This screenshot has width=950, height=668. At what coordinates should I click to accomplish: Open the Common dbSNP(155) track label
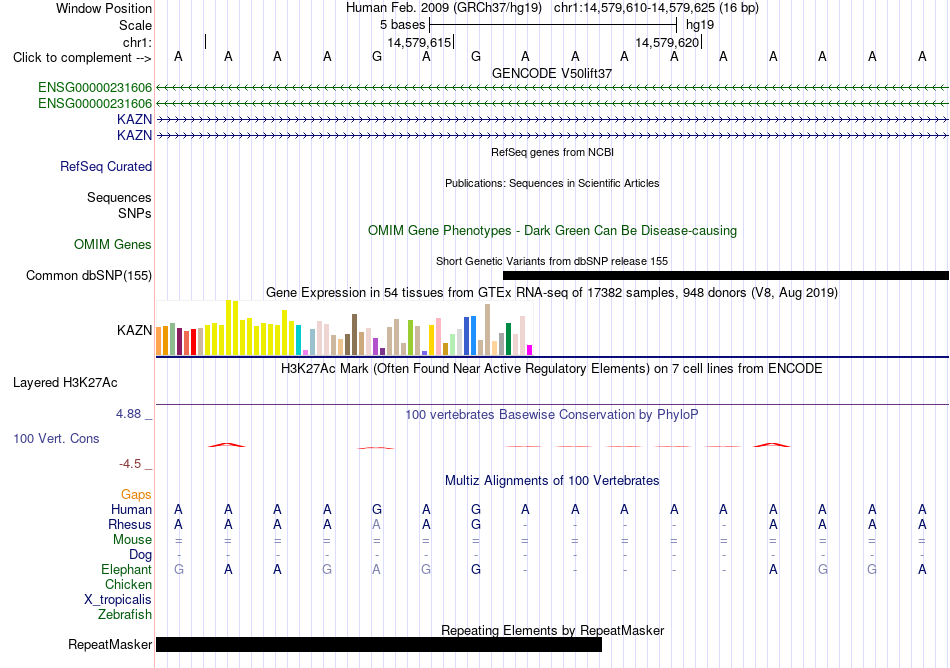coord(88,276)
